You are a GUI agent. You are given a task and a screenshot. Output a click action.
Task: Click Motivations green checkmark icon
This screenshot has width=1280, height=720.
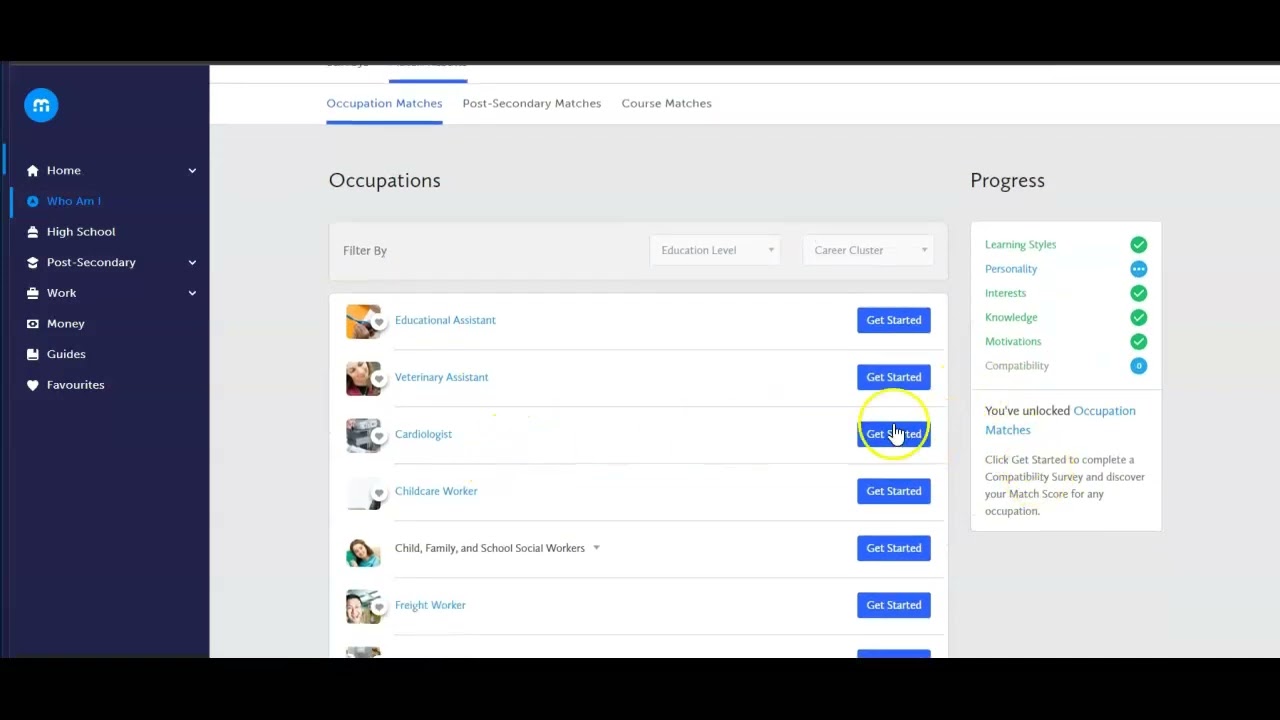point(1138,342)
